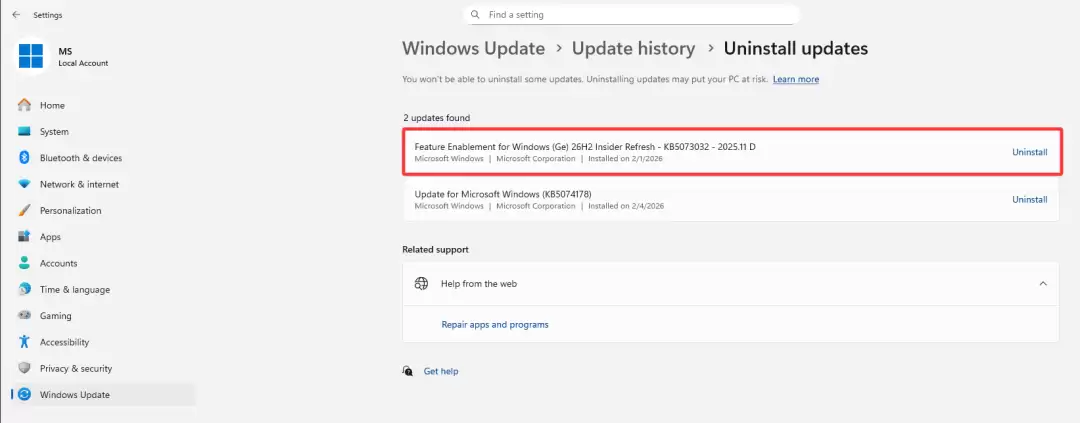Image resolution: width=1080 pixels, height=423 pixels.
Task: Click the Bluetooth & devices icon
Action: tap(25, 158)
